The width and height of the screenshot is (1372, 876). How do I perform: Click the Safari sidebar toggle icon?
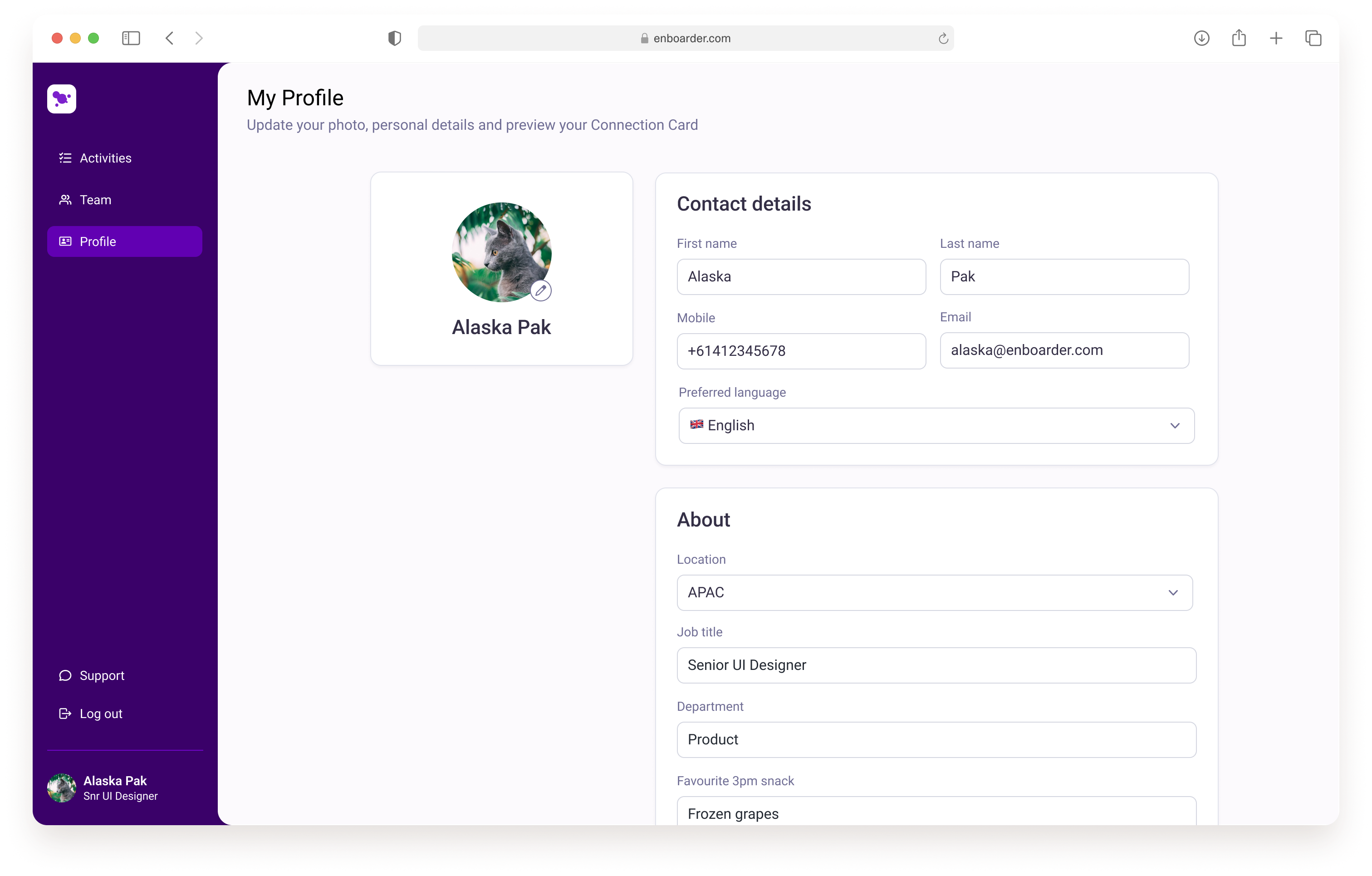(131, 38)
